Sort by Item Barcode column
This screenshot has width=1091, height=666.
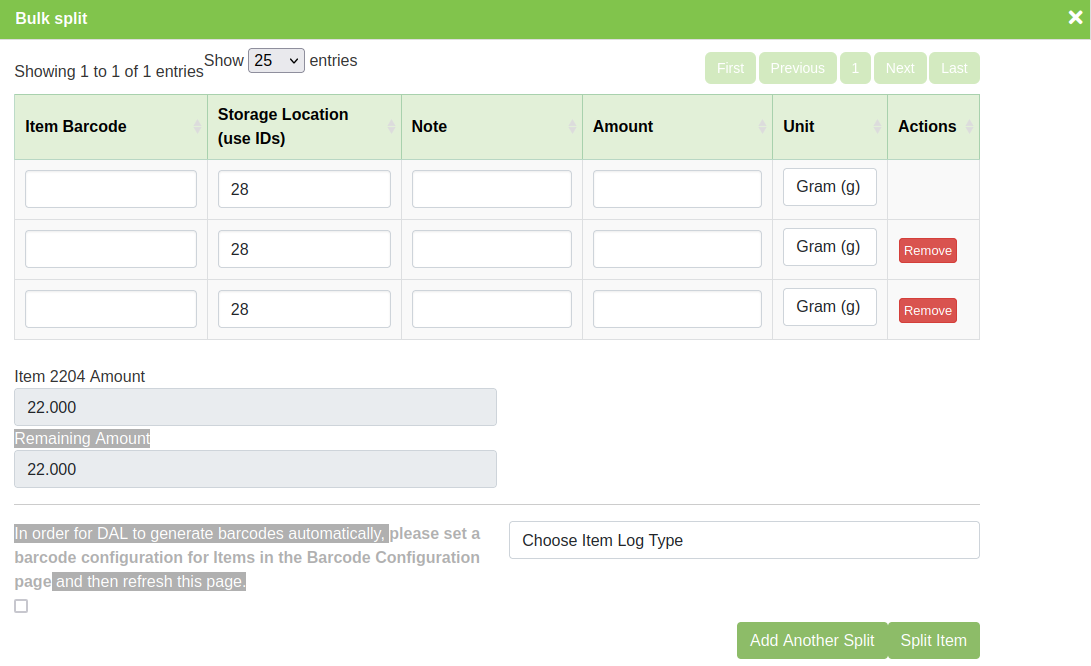tap(110, 127)
